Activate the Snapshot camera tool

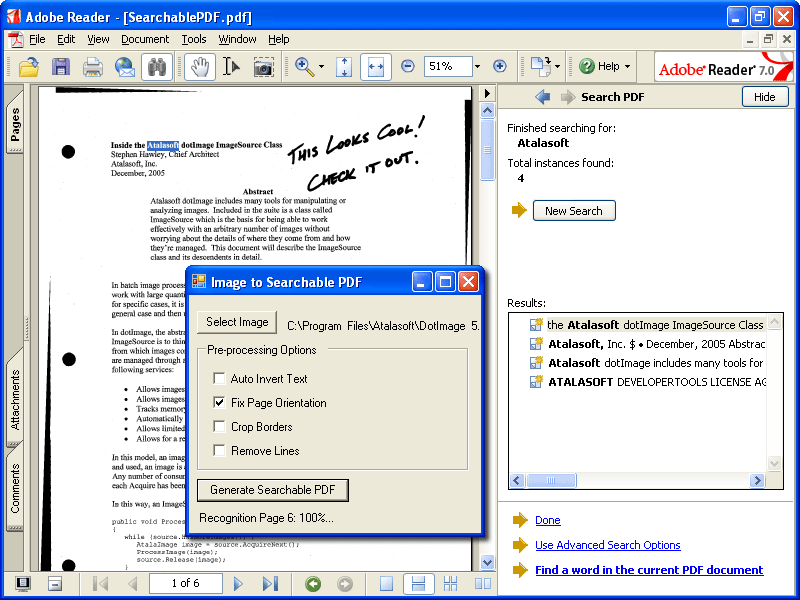point(263,67)
